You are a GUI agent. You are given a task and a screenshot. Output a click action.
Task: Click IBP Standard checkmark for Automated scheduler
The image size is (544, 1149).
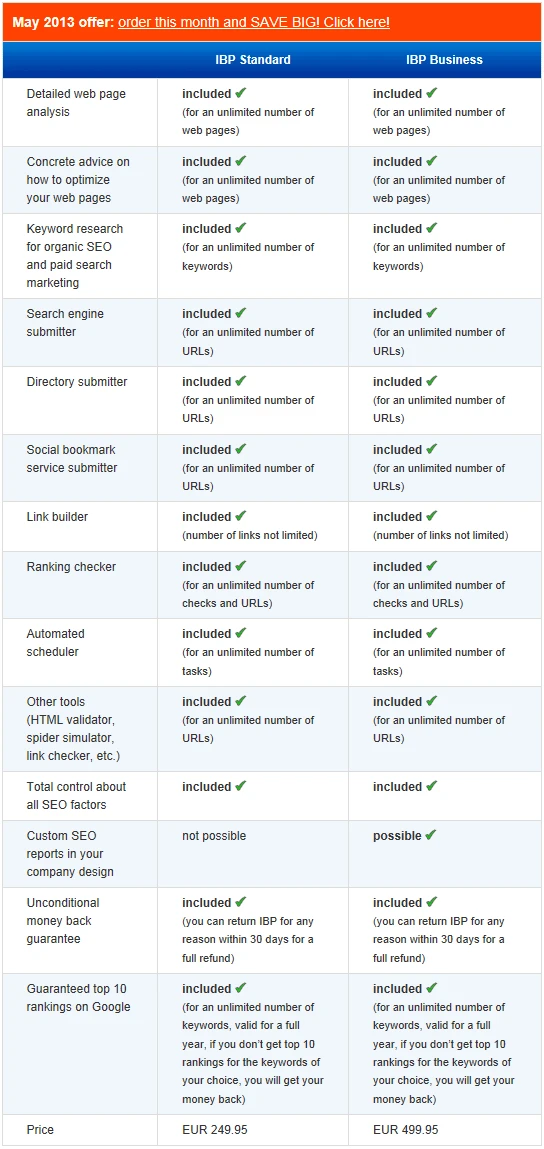point(241,633)
